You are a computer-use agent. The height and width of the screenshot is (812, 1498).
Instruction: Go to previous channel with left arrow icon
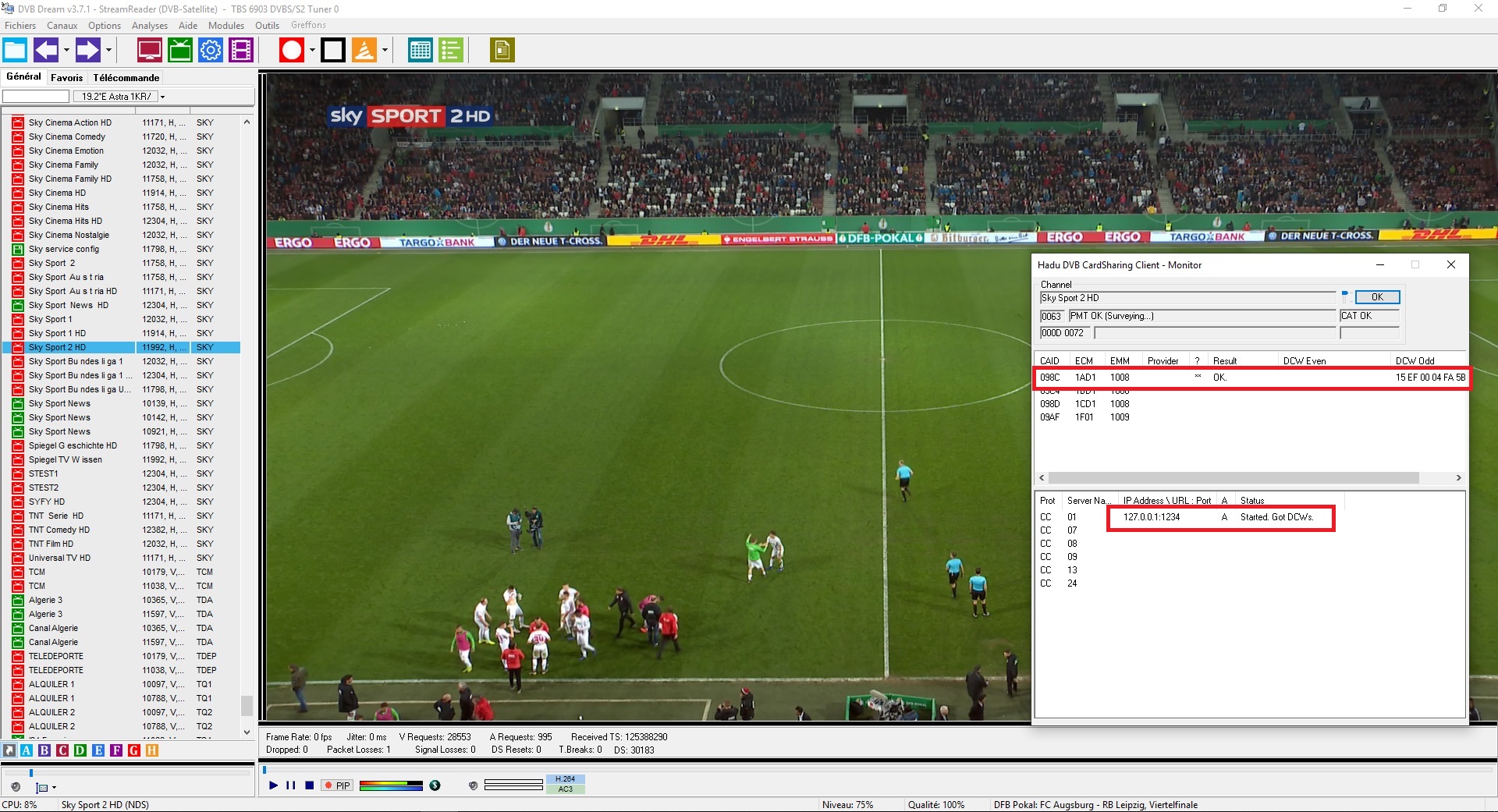[46, 51]
